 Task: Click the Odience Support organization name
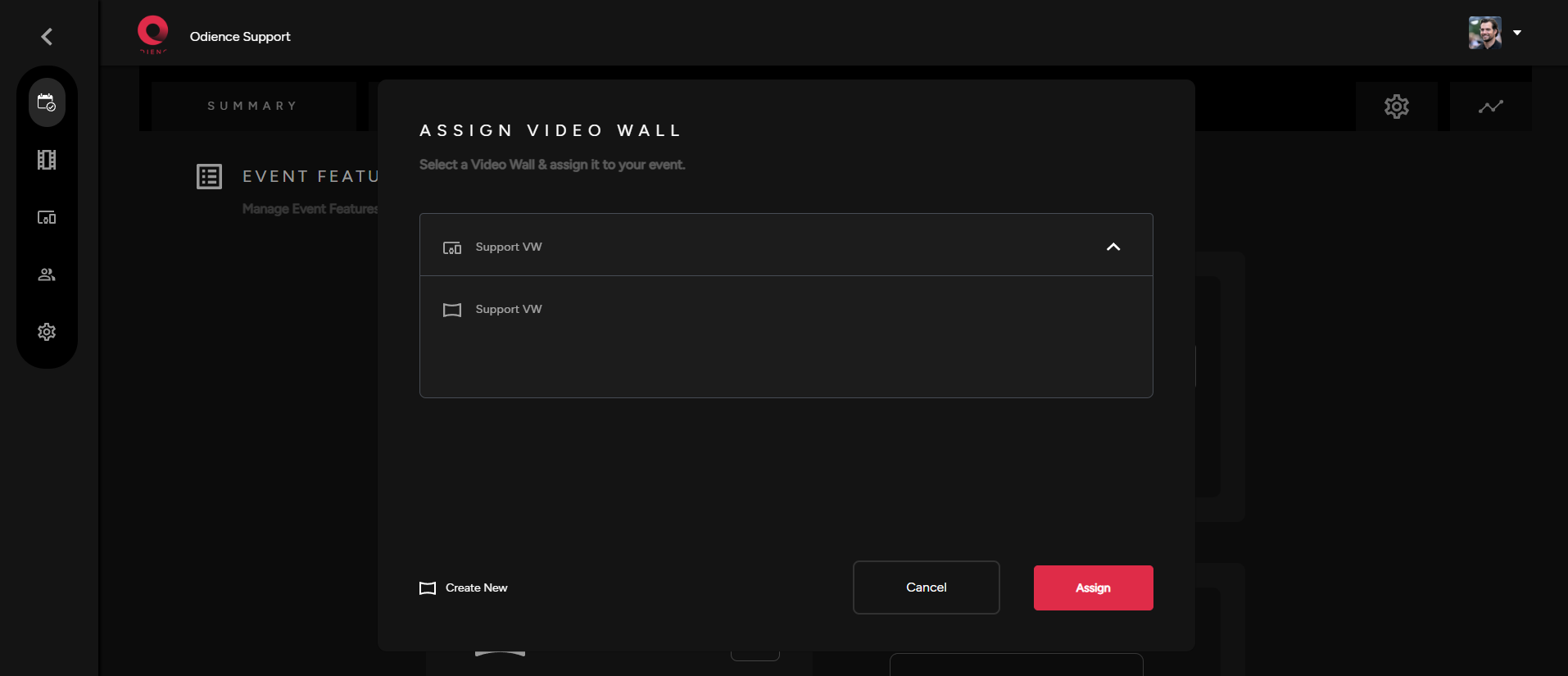tap(240, 37)
